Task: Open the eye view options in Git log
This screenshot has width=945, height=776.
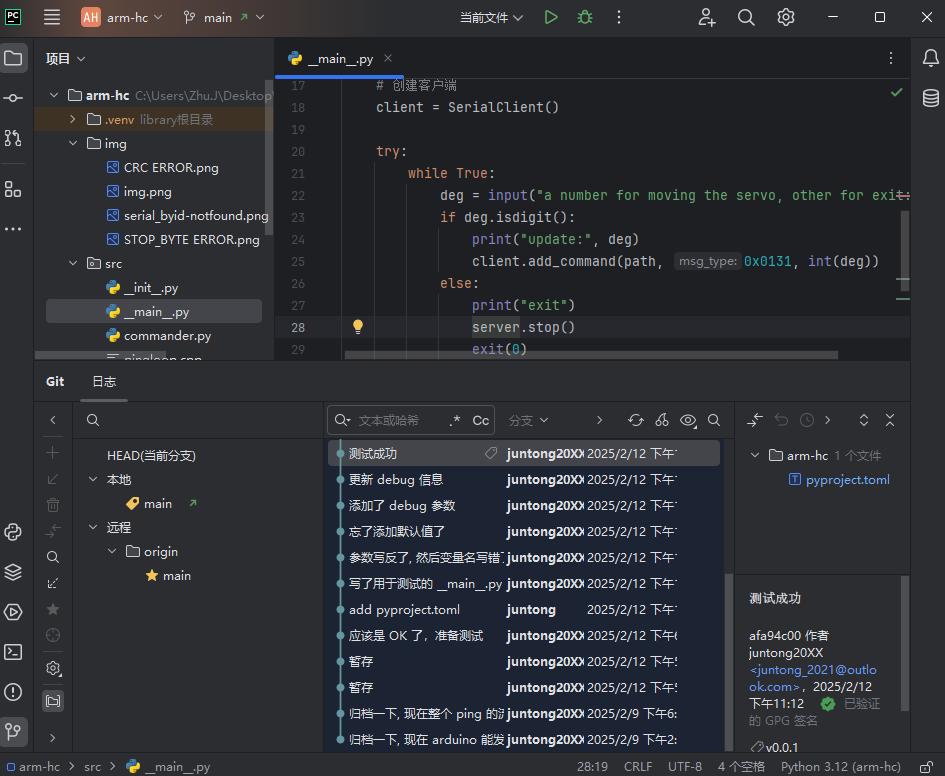Action: pos(688,420)
